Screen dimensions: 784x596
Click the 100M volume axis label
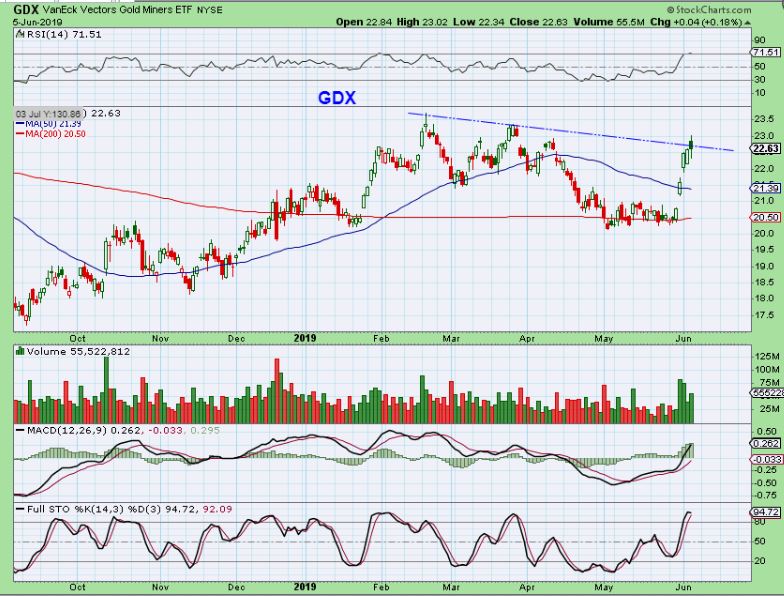[768, 370]
